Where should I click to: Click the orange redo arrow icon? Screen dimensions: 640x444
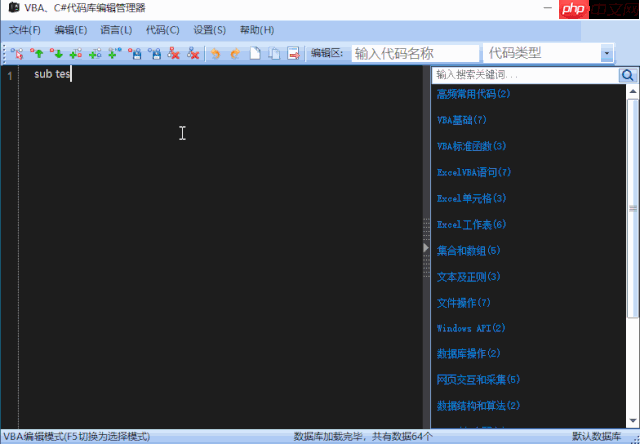pyautogui.click(x=235, y=53)
